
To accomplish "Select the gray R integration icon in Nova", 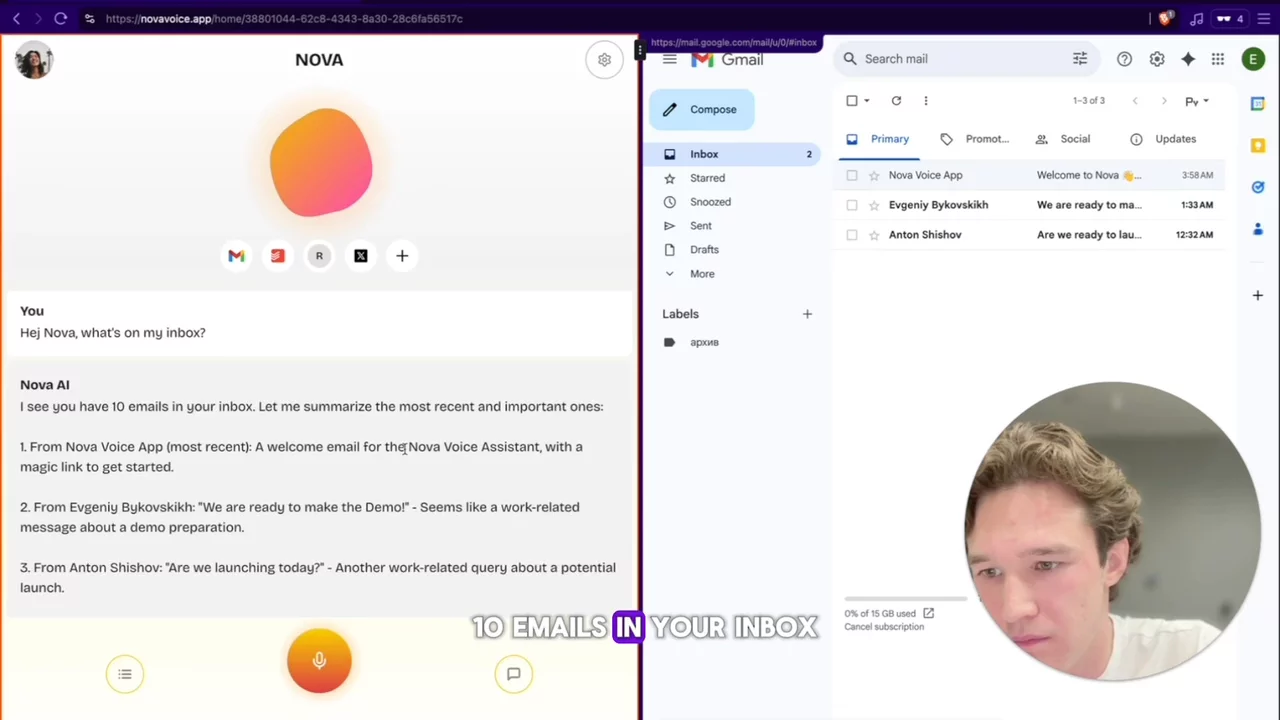I will [x=319, y=256].
